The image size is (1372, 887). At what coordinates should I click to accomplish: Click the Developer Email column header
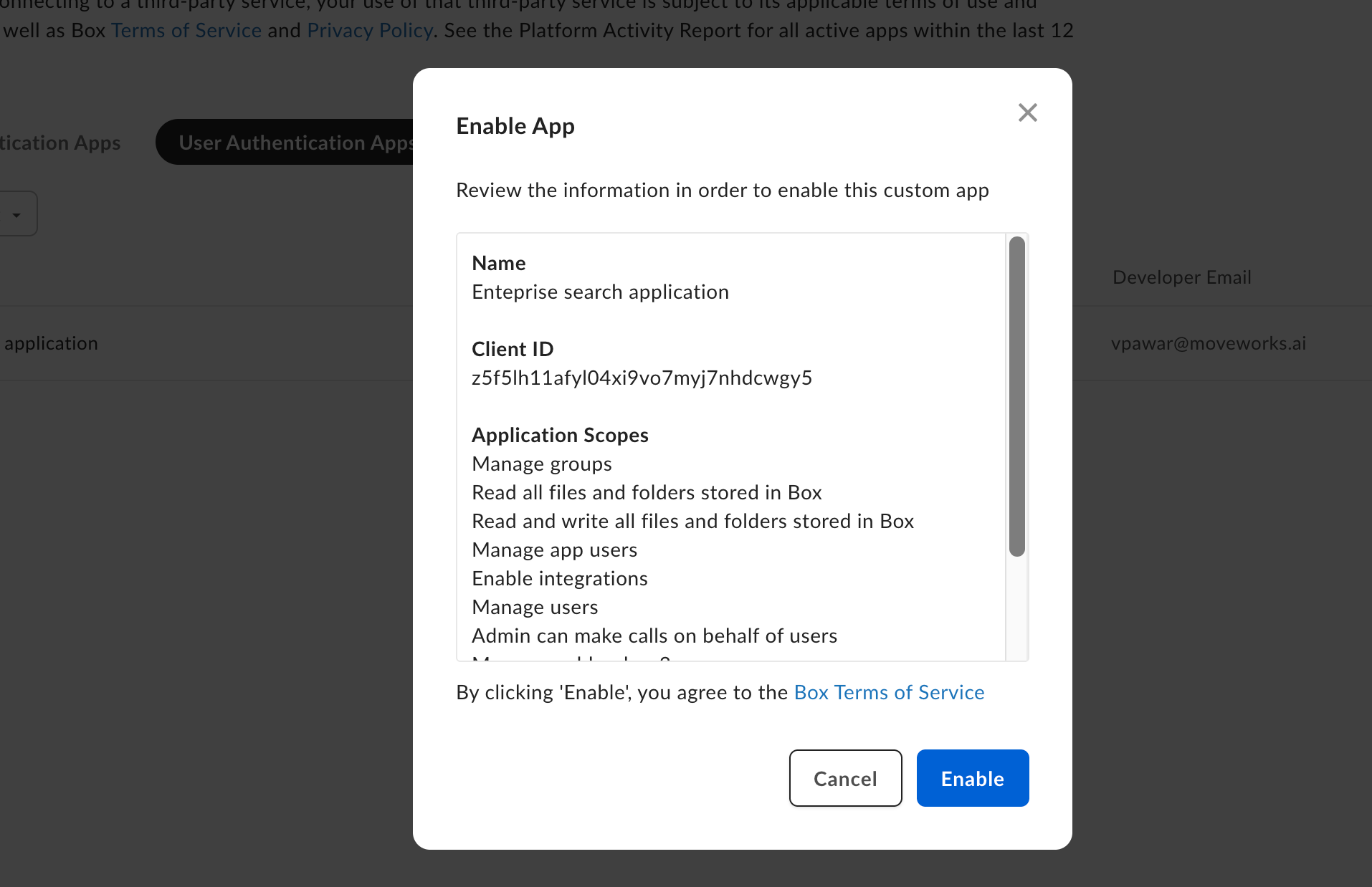coord(1181,277)
